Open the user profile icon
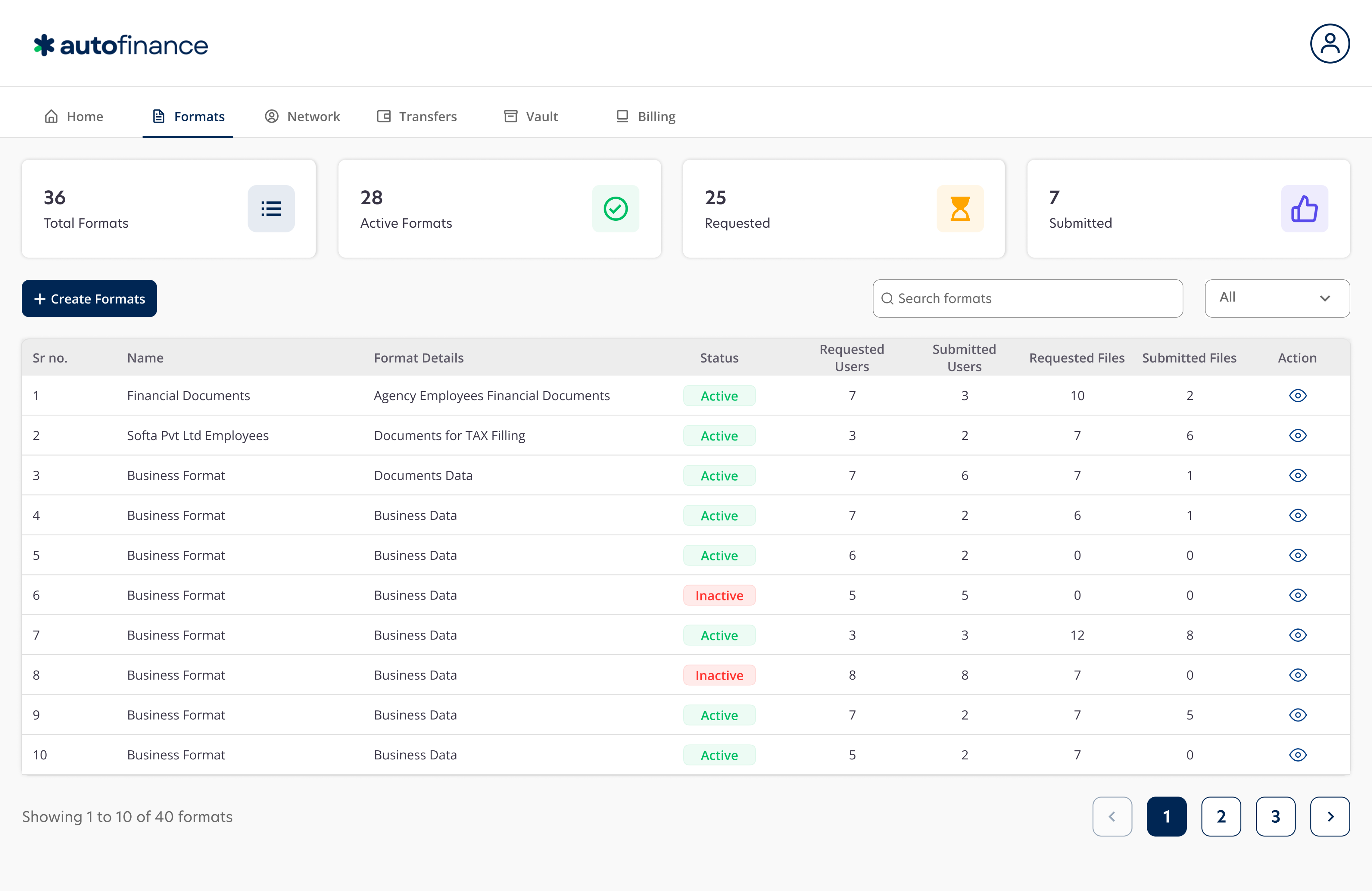Screen dimensions: 1372x891 point(1329,43)
